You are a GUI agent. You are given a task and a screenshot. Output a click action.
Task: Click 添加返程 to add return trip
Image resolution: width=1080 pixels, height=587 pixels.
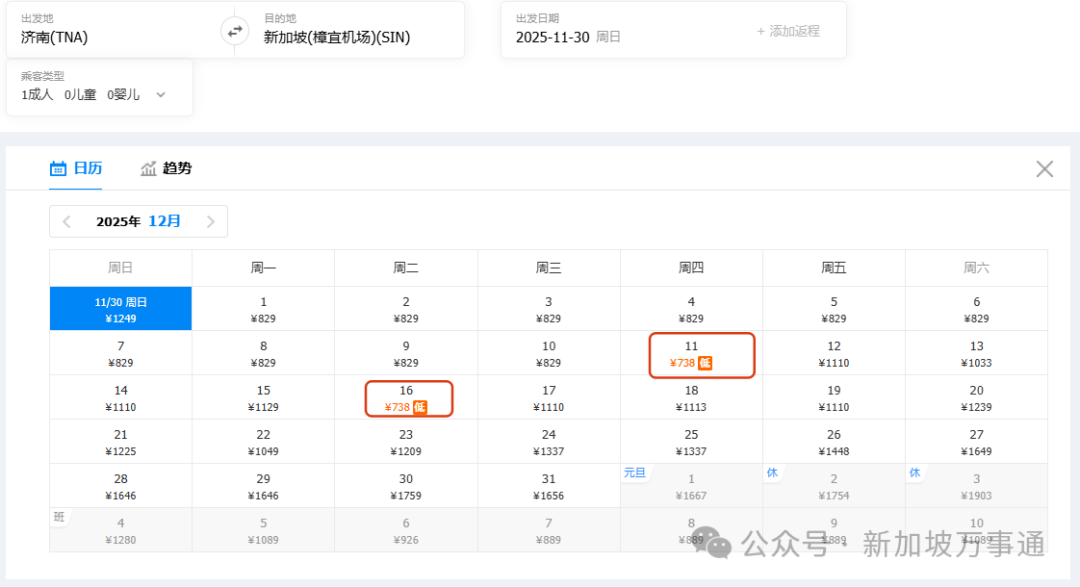point(788,31)
